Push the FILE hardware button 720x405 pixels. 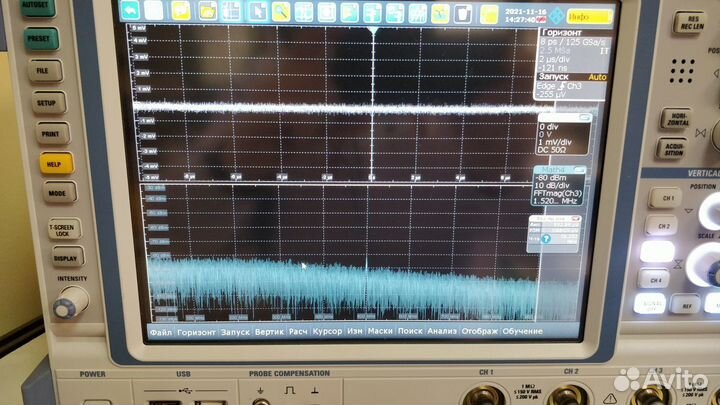point(44,70)
